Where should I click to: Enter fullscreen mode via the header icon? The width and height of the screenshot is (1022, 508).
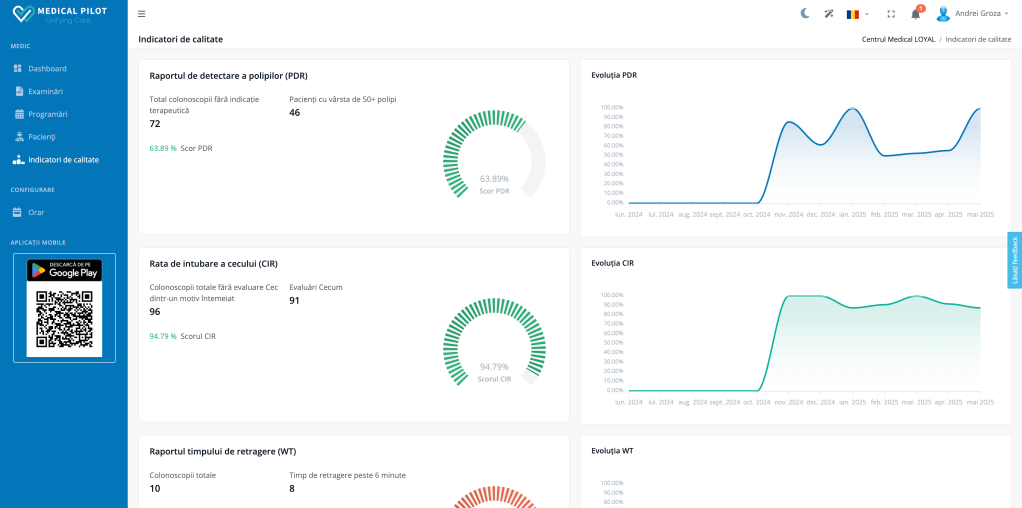891,14
